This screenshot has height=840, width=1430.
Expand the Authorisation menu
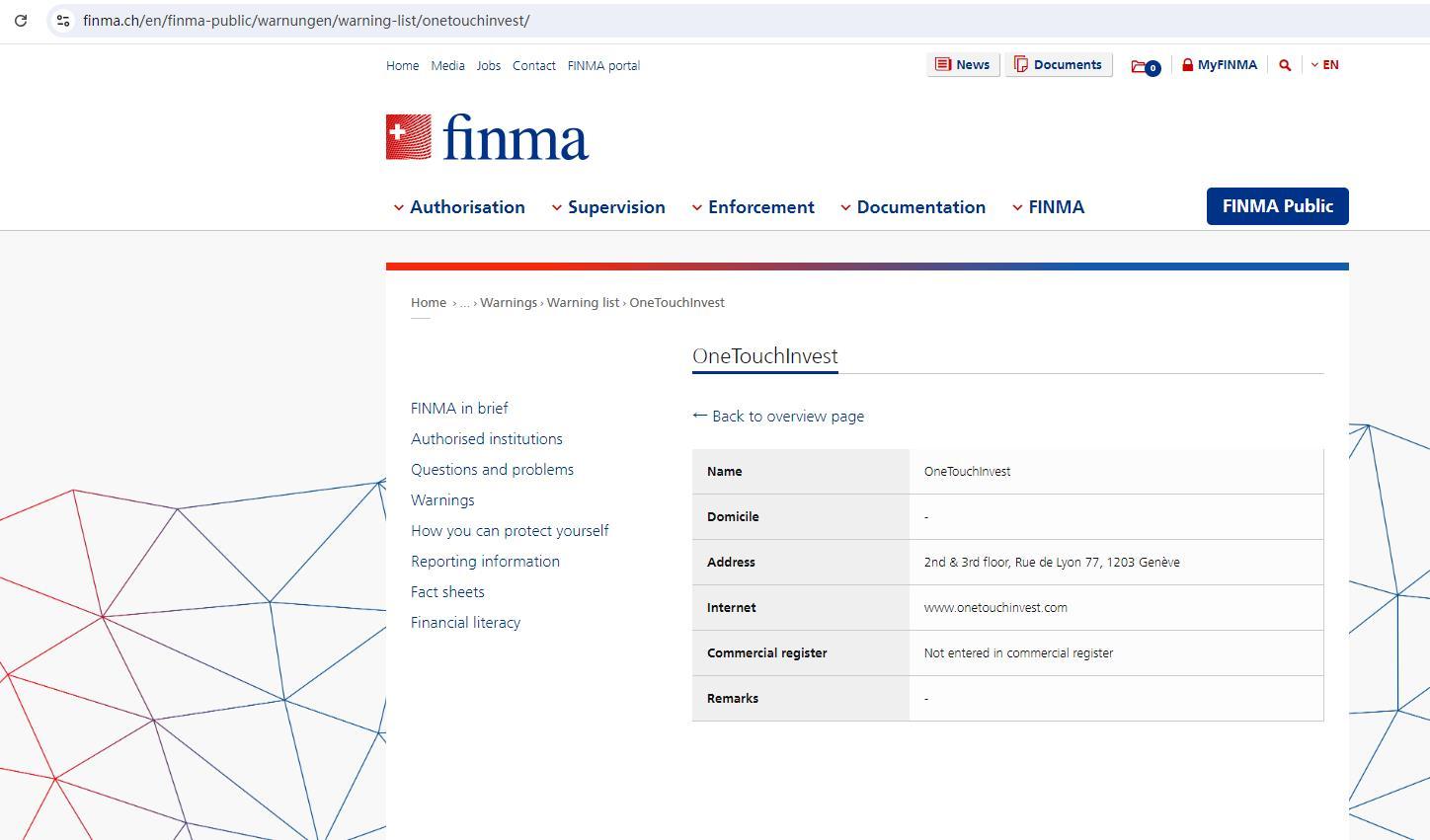[459, 207]
